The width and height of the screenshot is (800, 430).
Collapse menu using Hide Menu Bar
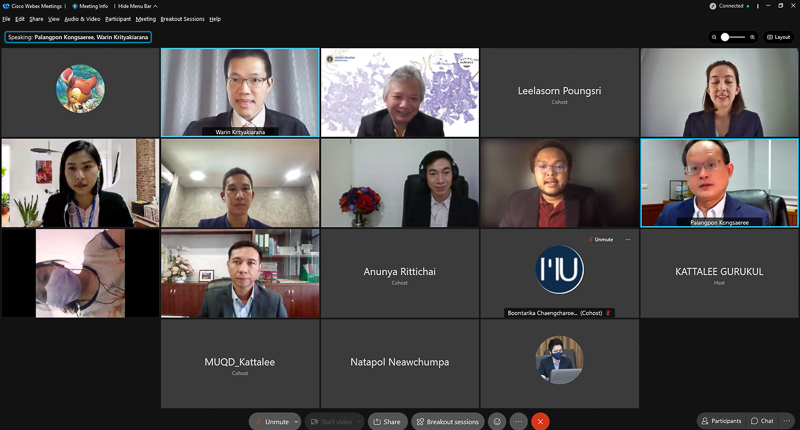(x=137, y=6)
